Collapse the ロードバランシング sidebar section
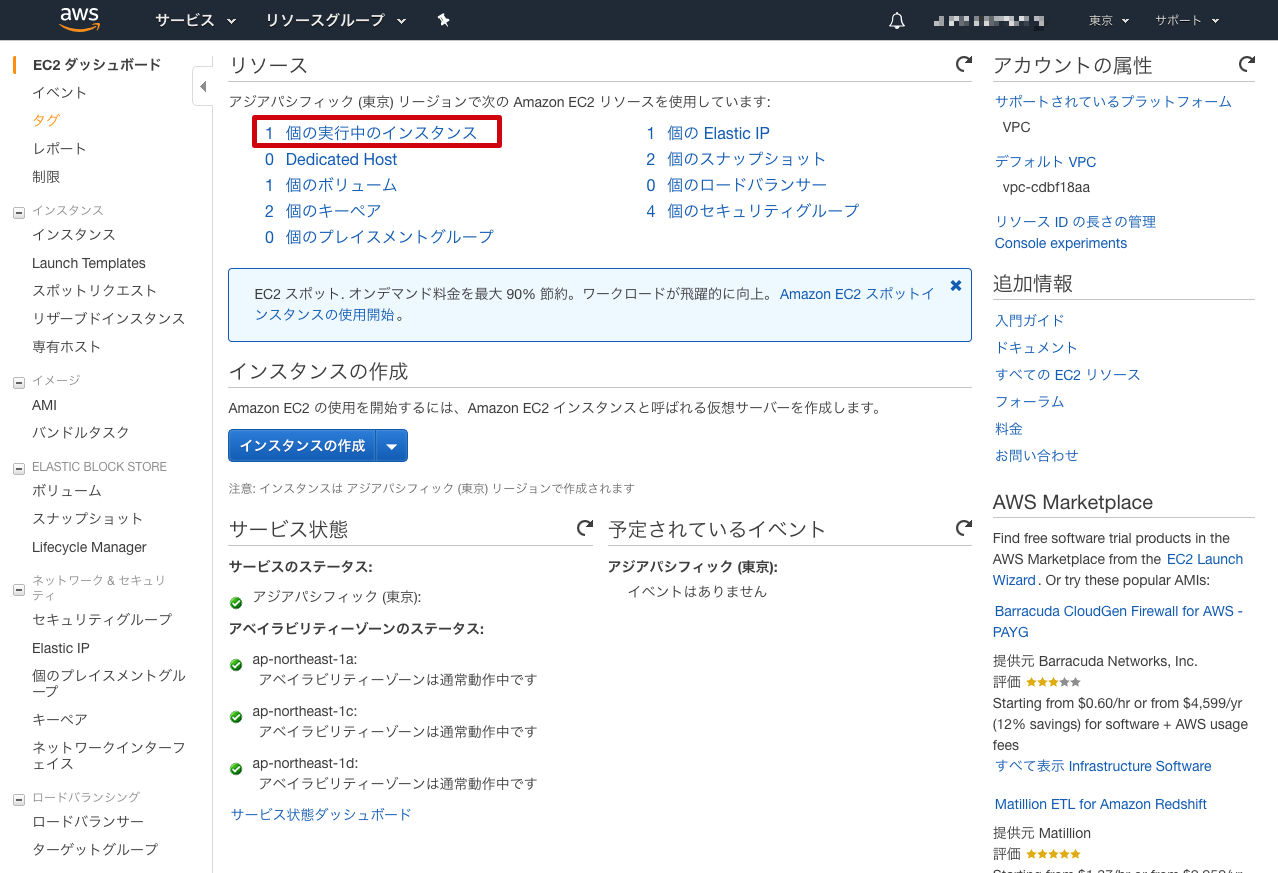Screen dimensions: 1278x873 pos(18,799)
